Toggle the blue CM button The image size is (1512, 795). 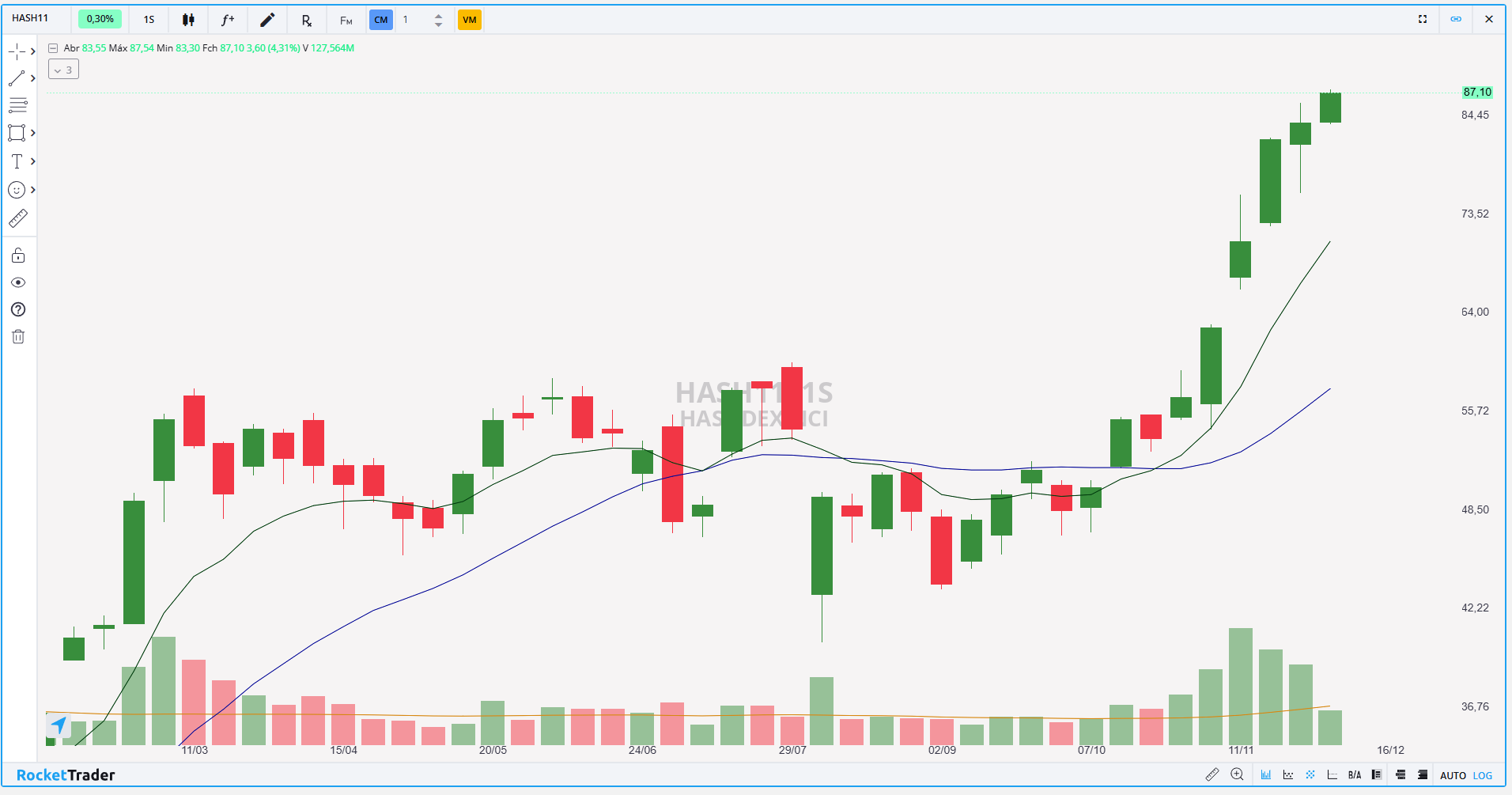click(381, 20)
